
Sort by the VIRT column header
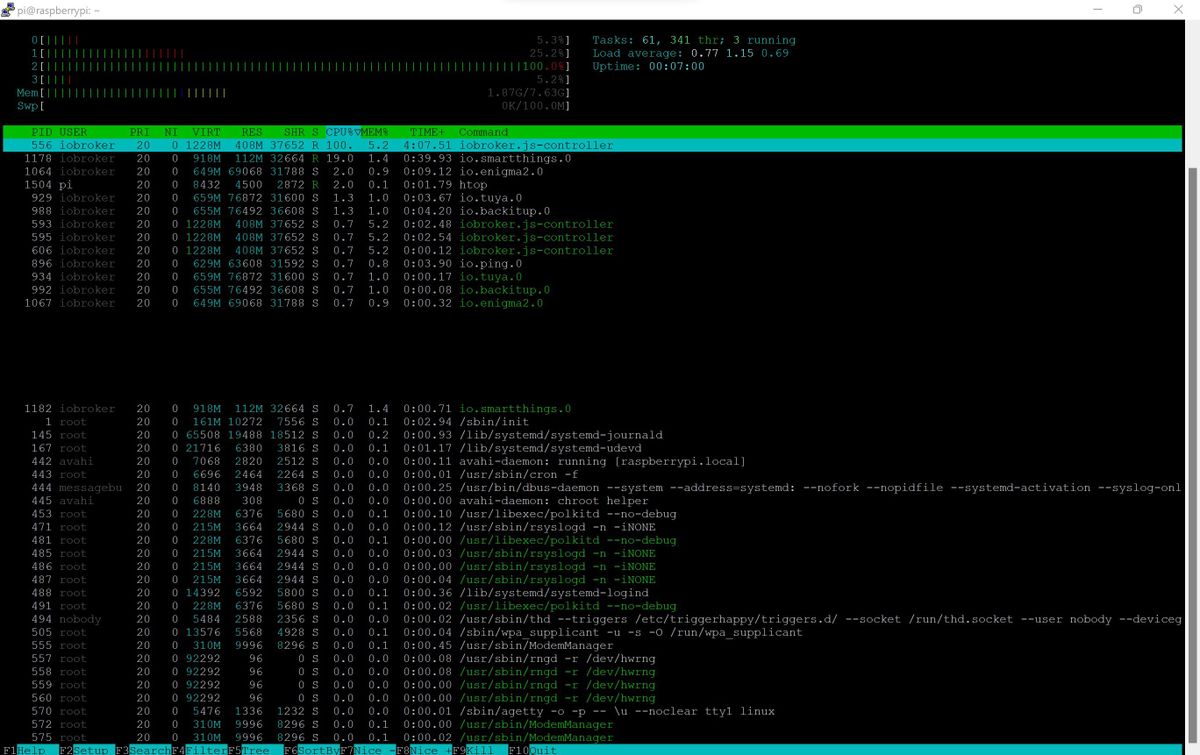tap(206, 132)
